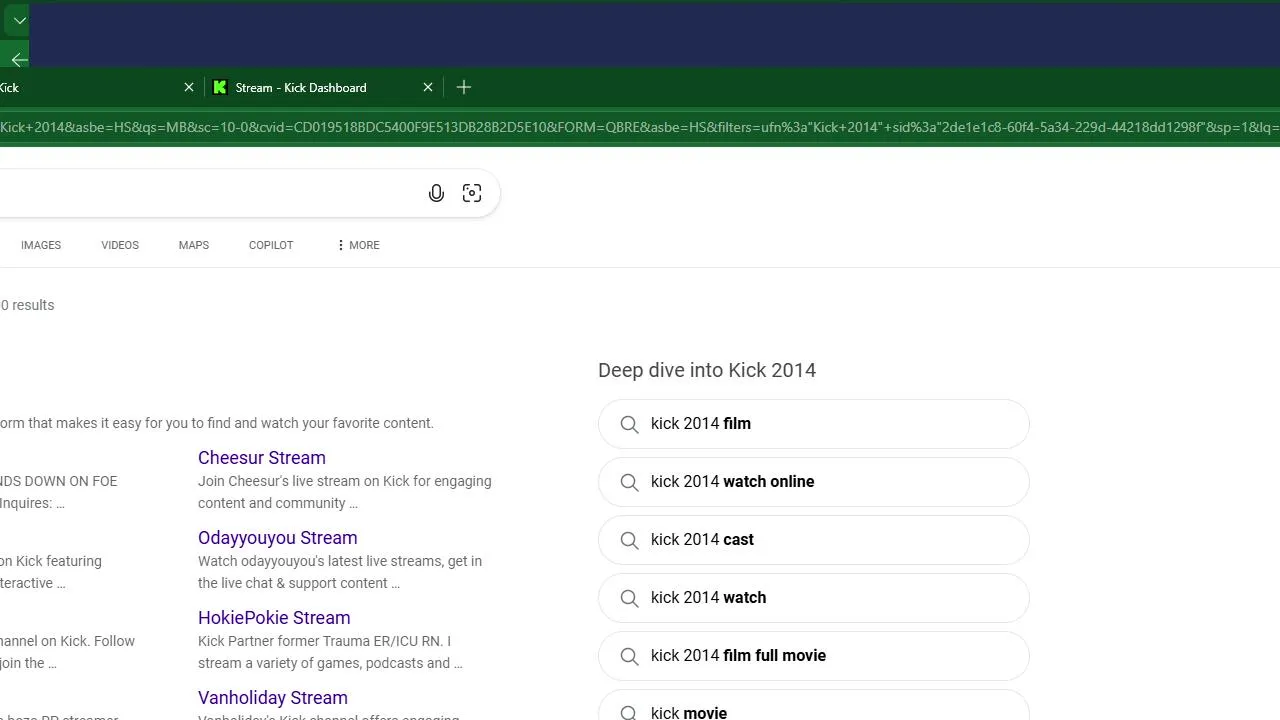Switch to the MAPS results tab
1280x720 pixels.
(x=194, y=245)
